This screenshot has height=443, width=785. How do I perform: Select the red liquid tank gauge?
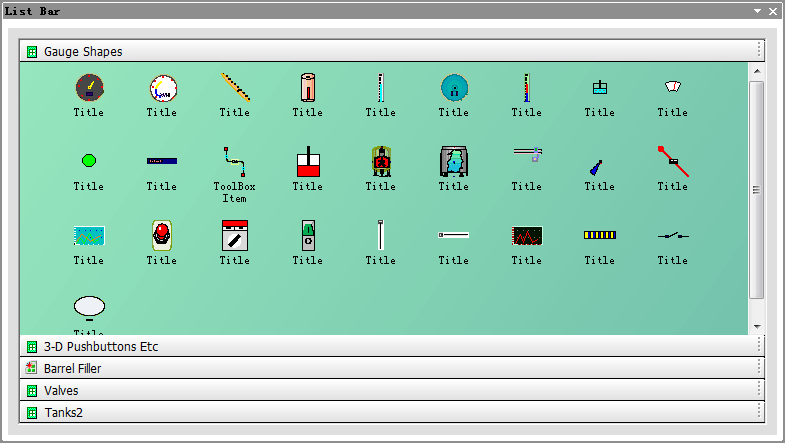click(307, 161)
